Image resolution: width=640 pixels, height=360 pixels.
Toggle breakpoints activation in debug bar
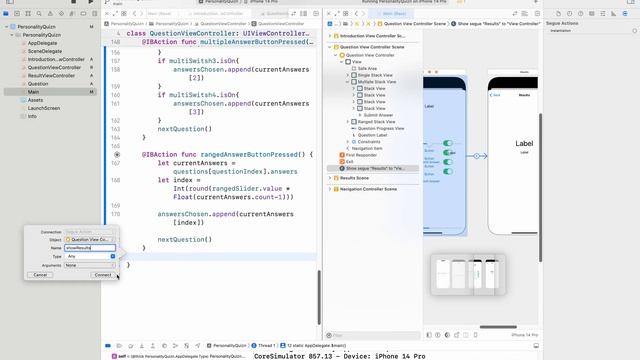coord(108,346)
